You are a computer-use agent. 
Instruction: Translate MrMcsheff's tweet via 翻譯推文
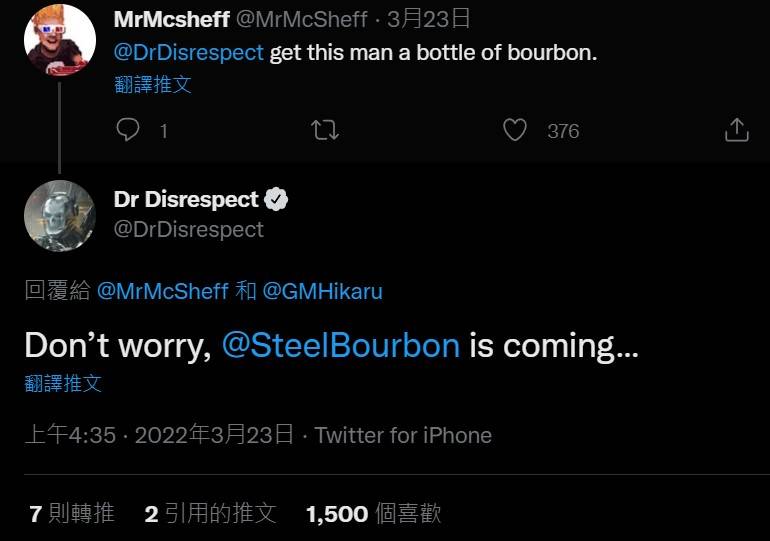point(152,84)
